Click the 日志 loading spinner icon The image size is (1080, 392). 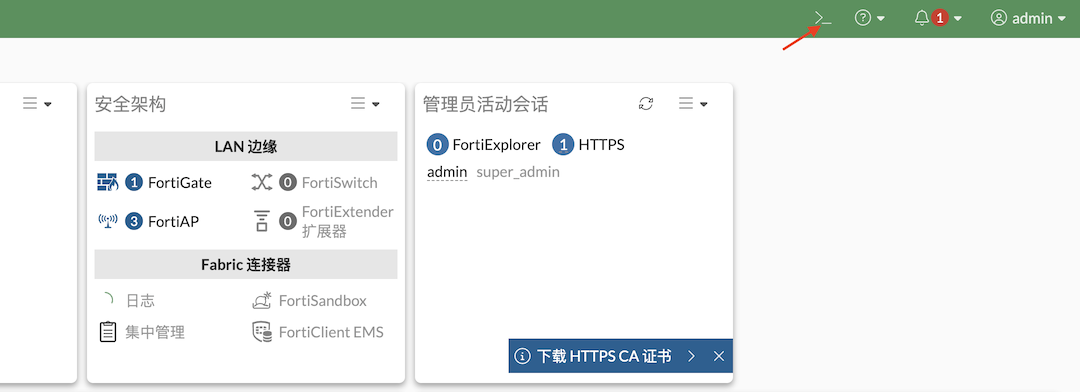pos(107,300)
